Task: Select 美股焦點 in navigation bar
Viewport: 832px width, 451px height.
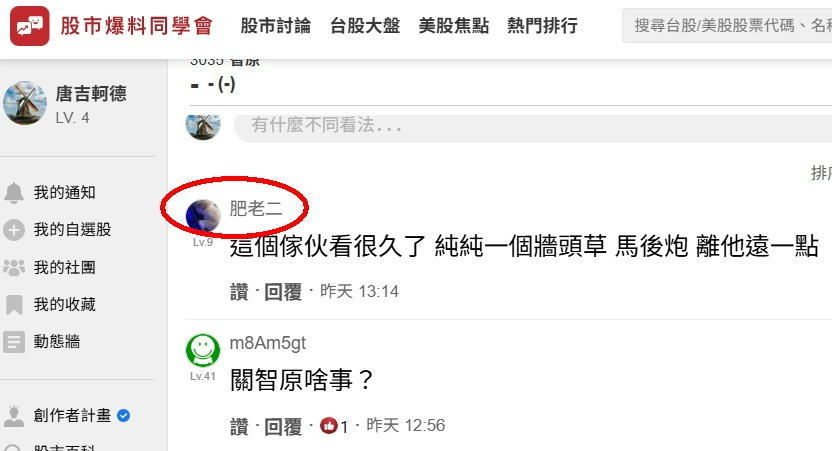Action: [453, 25]
